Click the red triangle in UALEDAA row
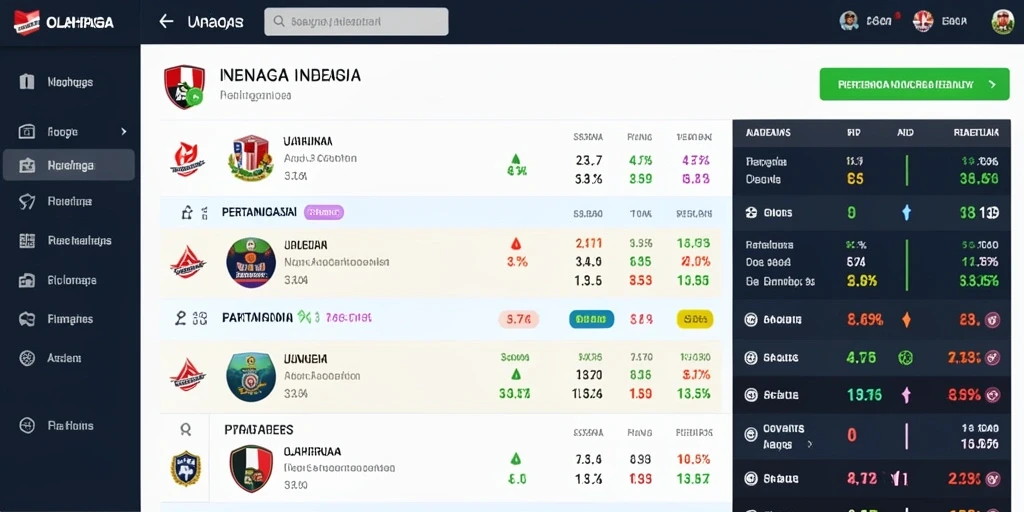Viewport: 1024px width, 512px height. pos(515,244)
